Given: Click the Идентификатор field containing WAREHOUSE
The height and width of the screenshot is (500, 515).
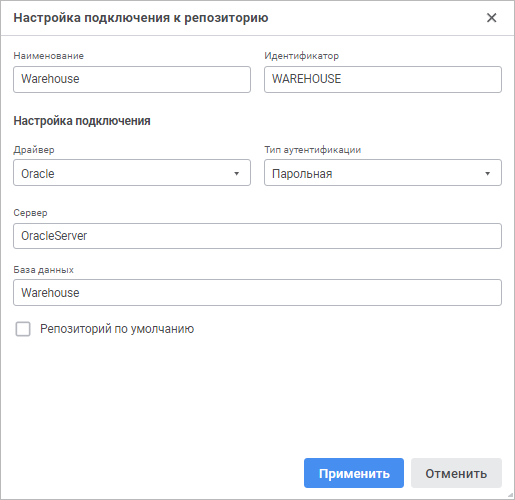Looking at the screenshot, I should (x=383, y=79).
